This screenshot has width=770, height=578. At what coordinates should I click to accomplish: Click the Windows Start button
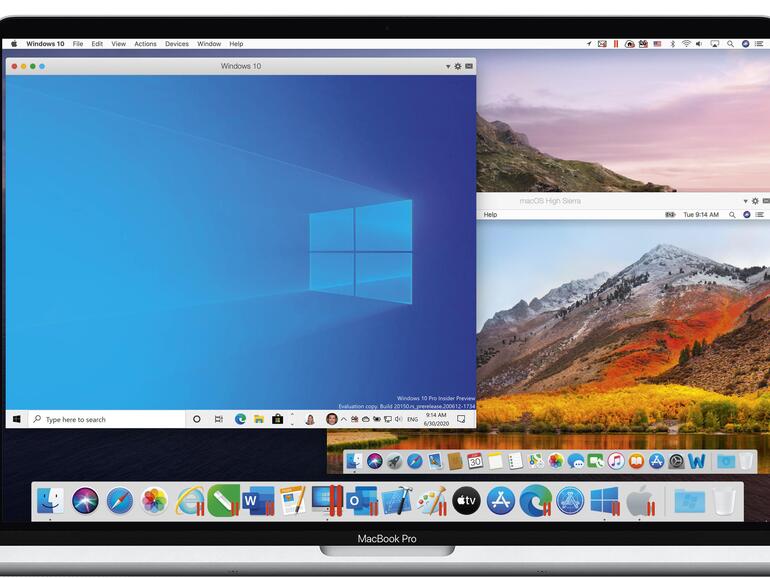tap(17, 419)
